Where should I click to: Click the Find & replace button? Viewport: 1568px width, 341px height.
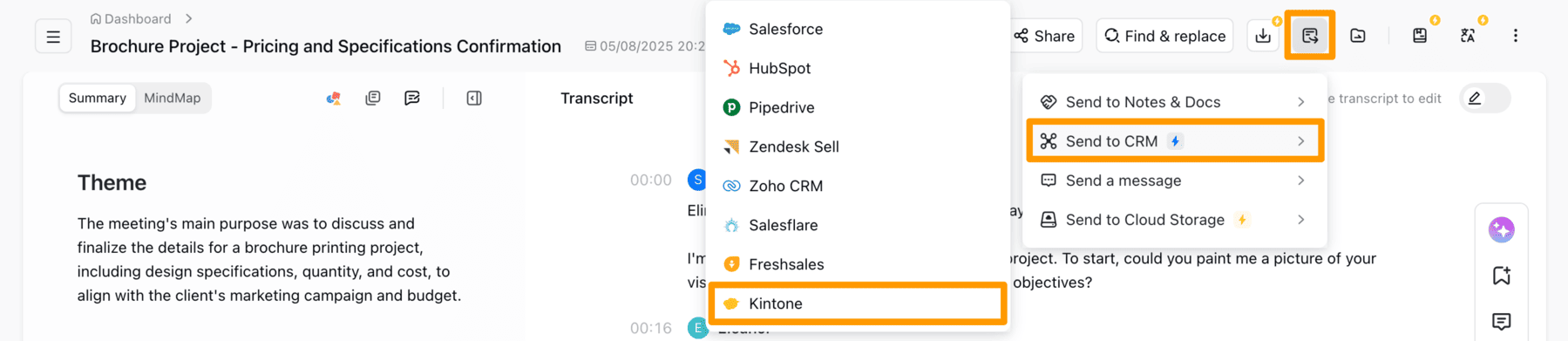(x=1164, y=36)
